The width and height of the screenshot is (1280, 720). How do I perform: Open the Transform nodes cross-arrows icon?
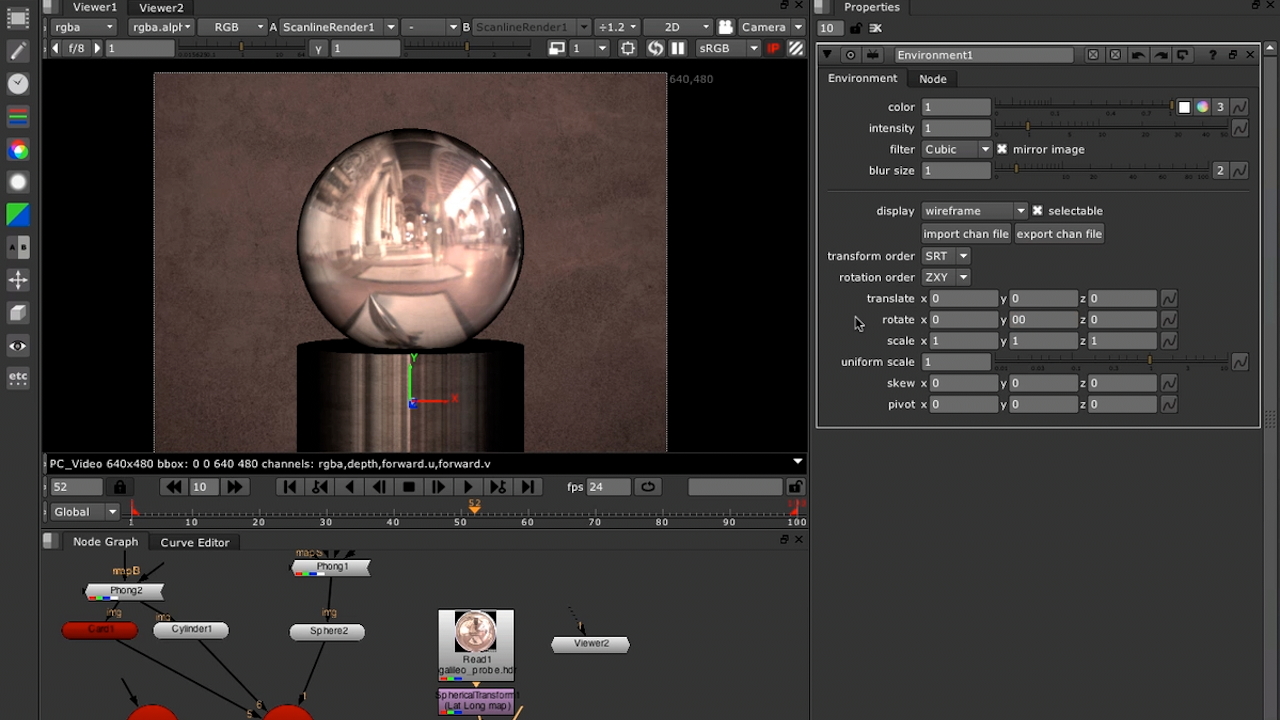pos(18,280)
